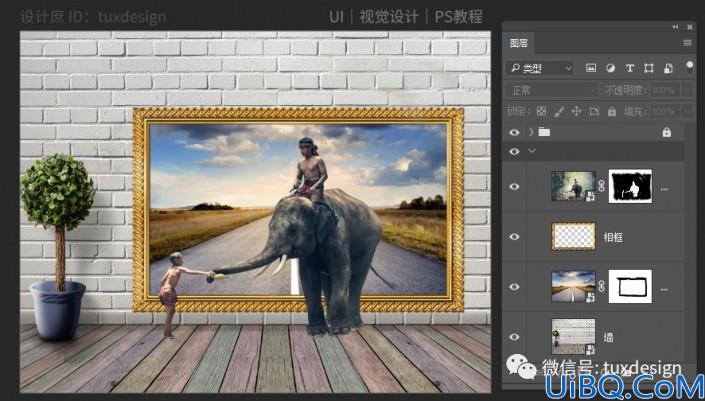Click the lock icon on folder group
The height and width of the screenshot is (401, 705).
click(x=667, y=132)
